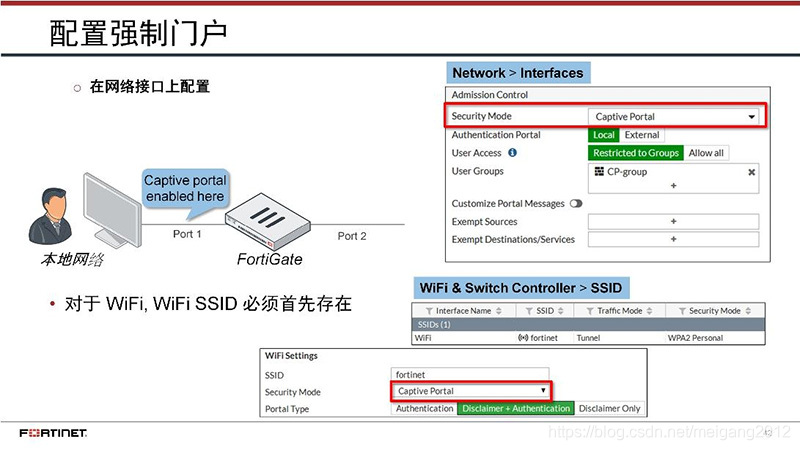Viewport: 800px width, 450px height.
Task: Click the computer monitor icon
Action: pyautogui.click(x=112, y=210)
